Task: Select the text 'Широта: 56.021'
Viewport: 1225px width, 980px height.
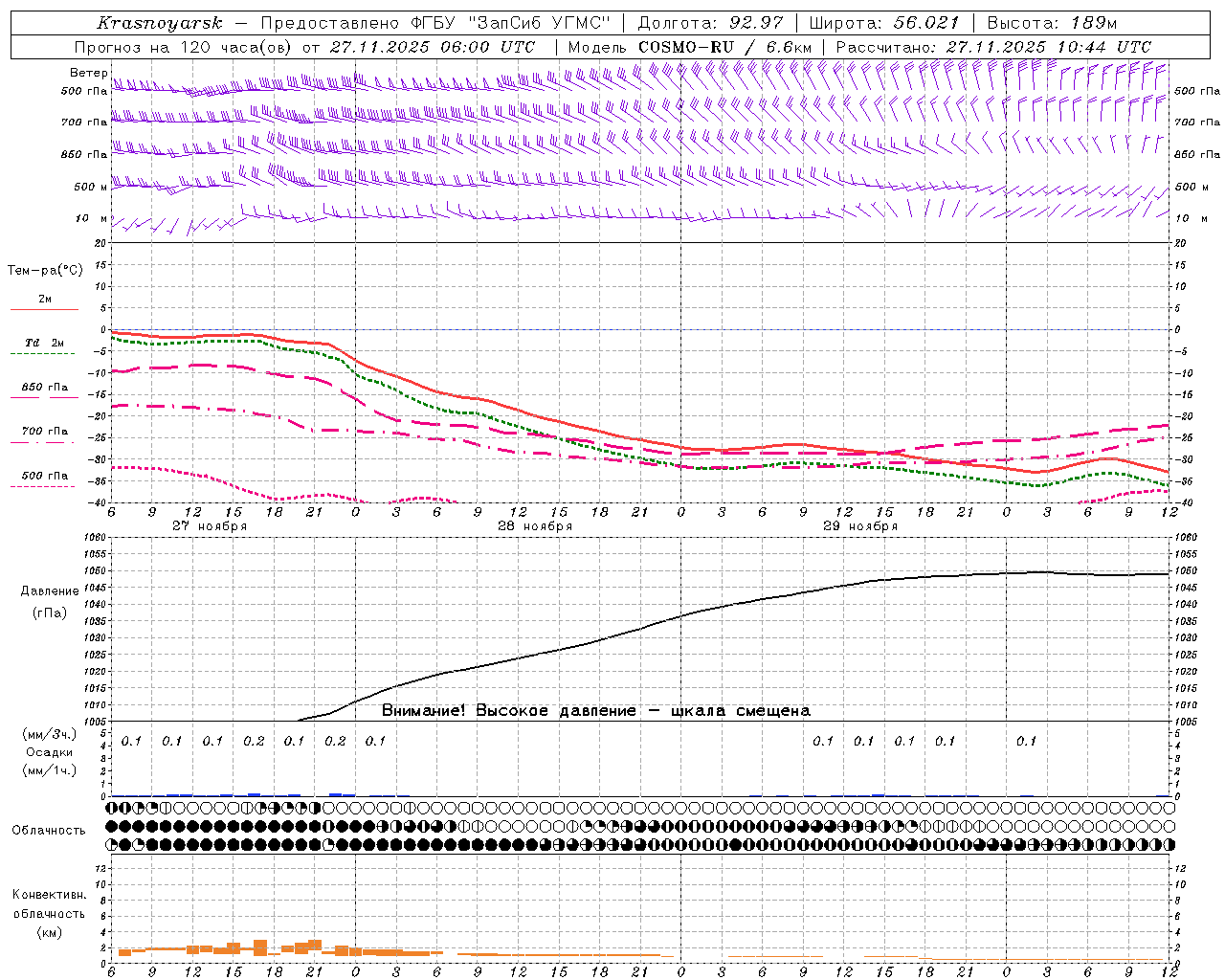Action: click(883, 23)
